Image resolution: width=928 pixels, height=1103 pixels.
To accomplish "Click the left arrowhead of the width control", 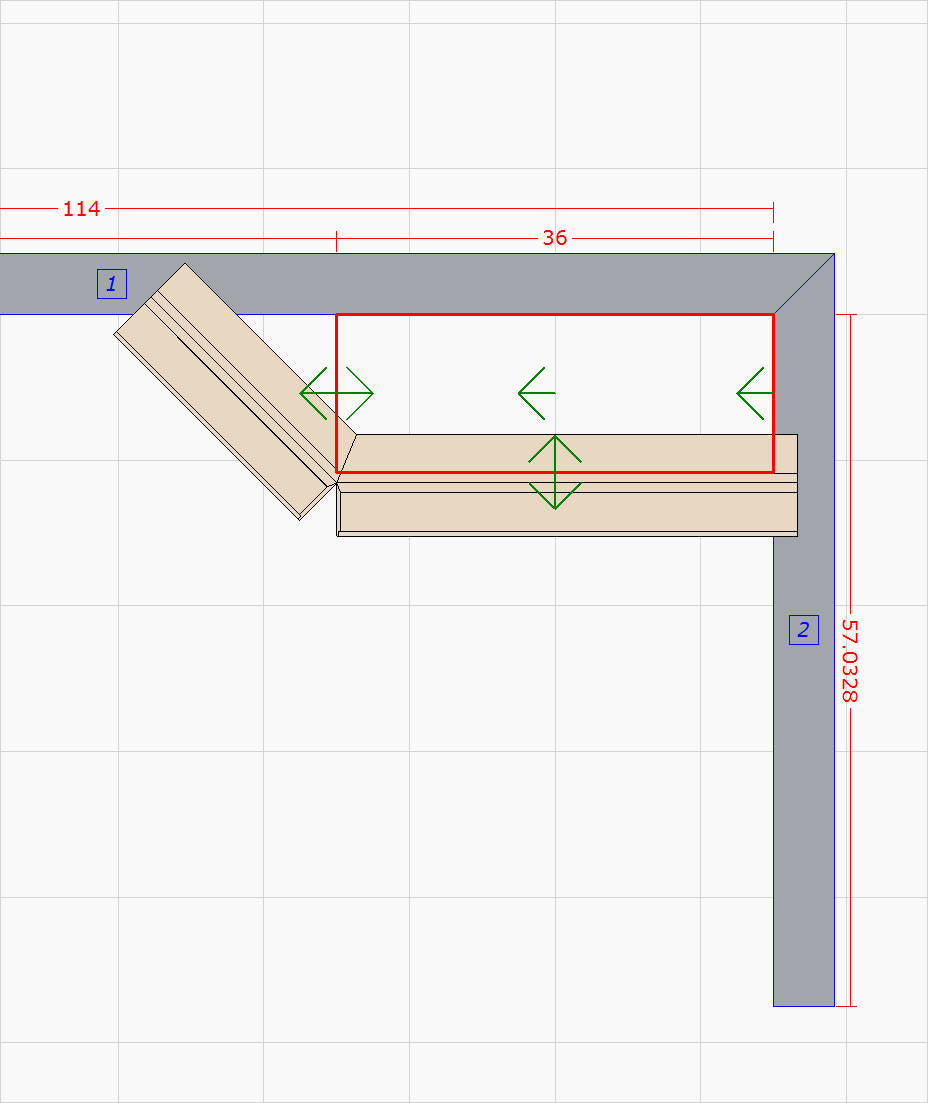I will (x=305, y=392).
